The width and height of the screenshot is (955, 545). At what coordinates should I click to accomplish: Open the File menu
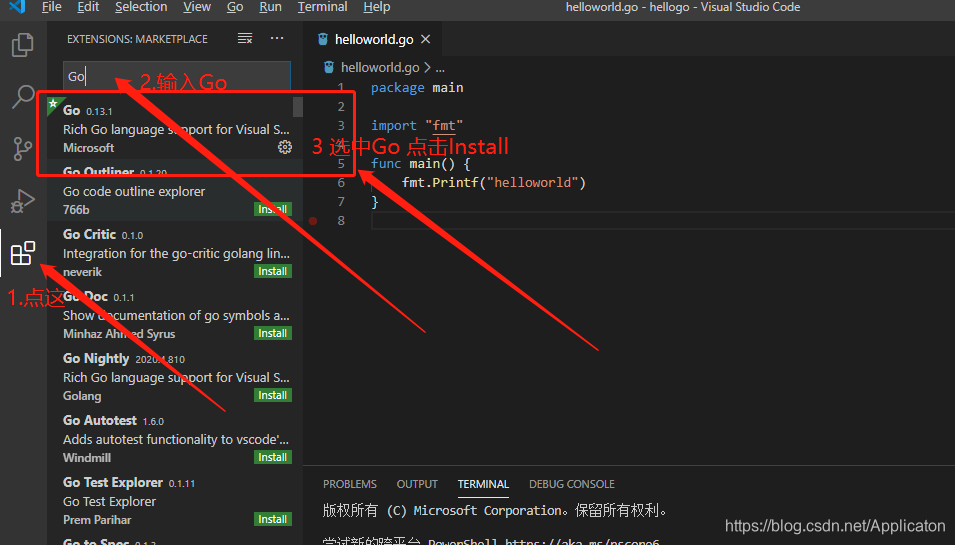(51, 7)
